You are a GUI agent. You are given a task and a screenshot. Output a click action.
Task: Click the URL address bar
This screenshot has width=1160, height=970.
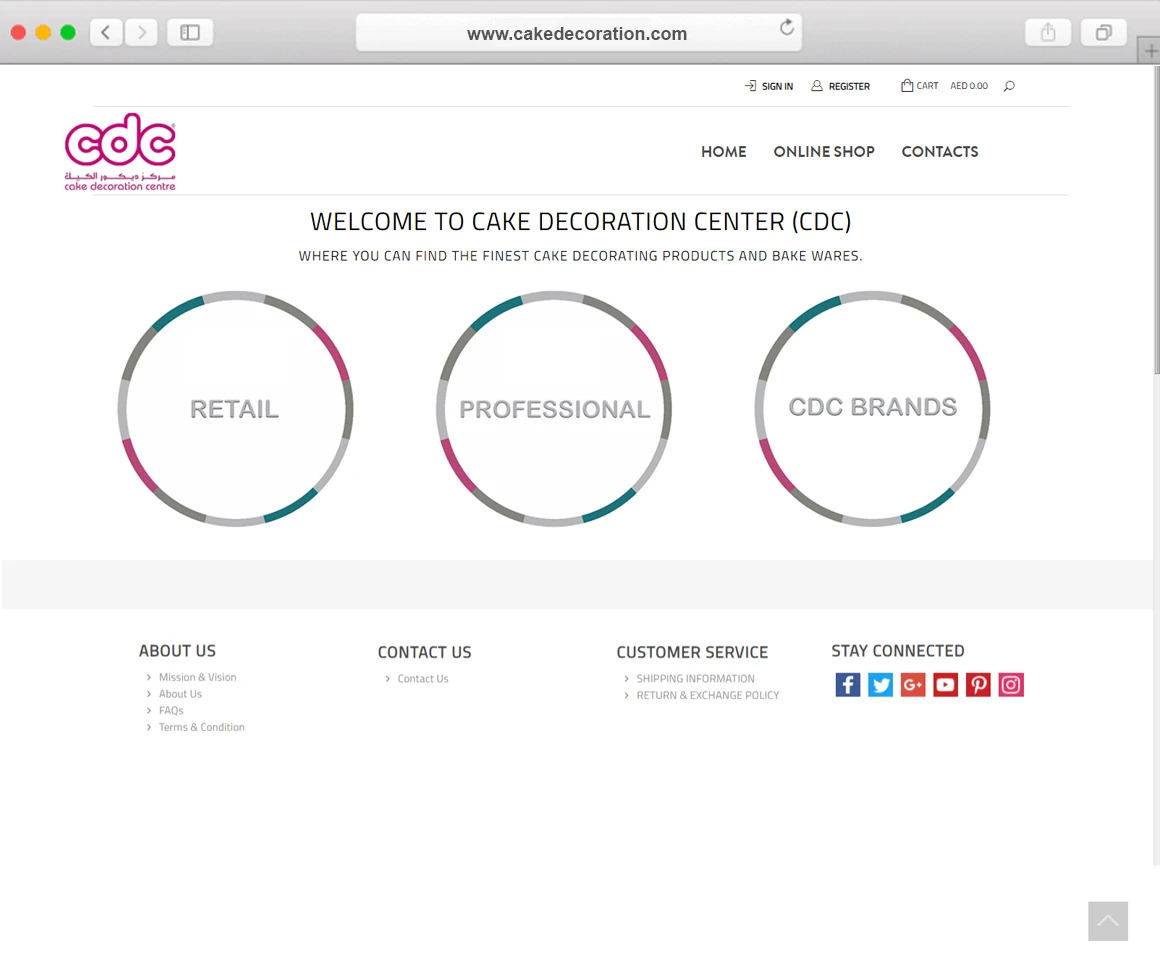tap(579, 33)
